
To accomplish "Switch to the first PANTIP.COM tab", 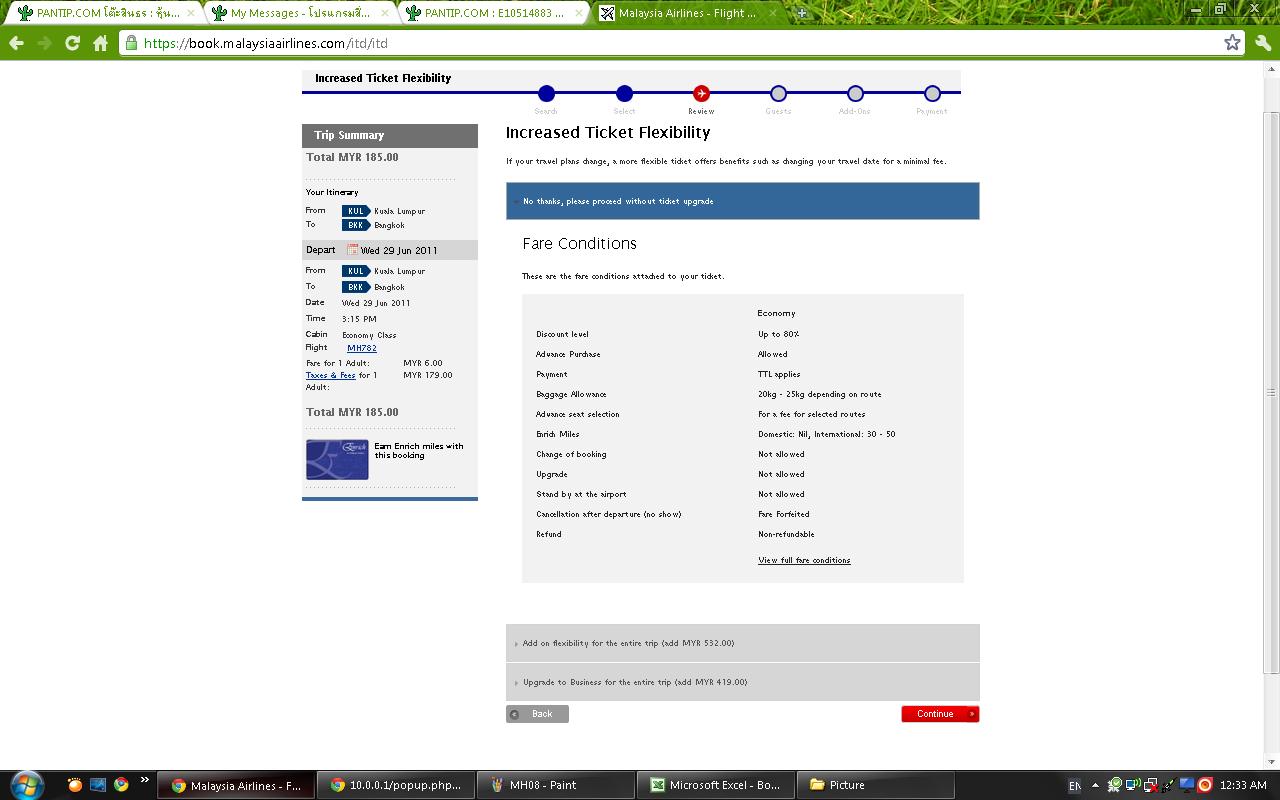I will 103,13.
